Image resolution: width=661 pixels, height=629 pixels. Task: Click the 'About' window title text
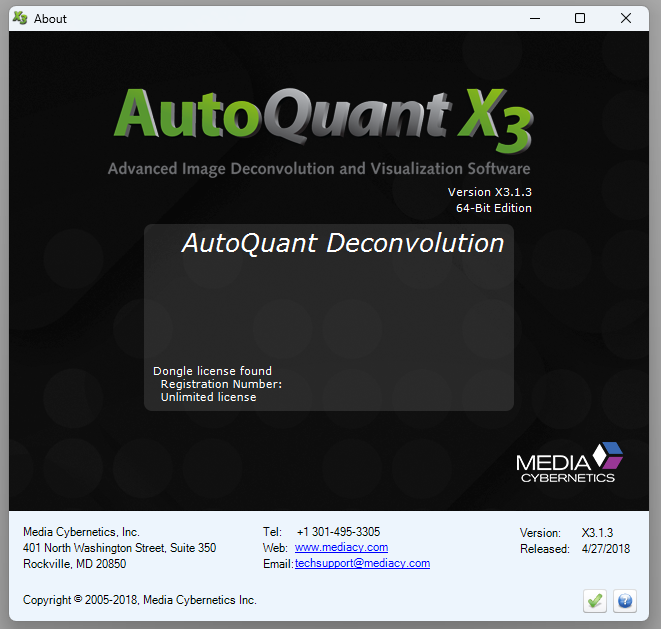click(x=50, y=19)
